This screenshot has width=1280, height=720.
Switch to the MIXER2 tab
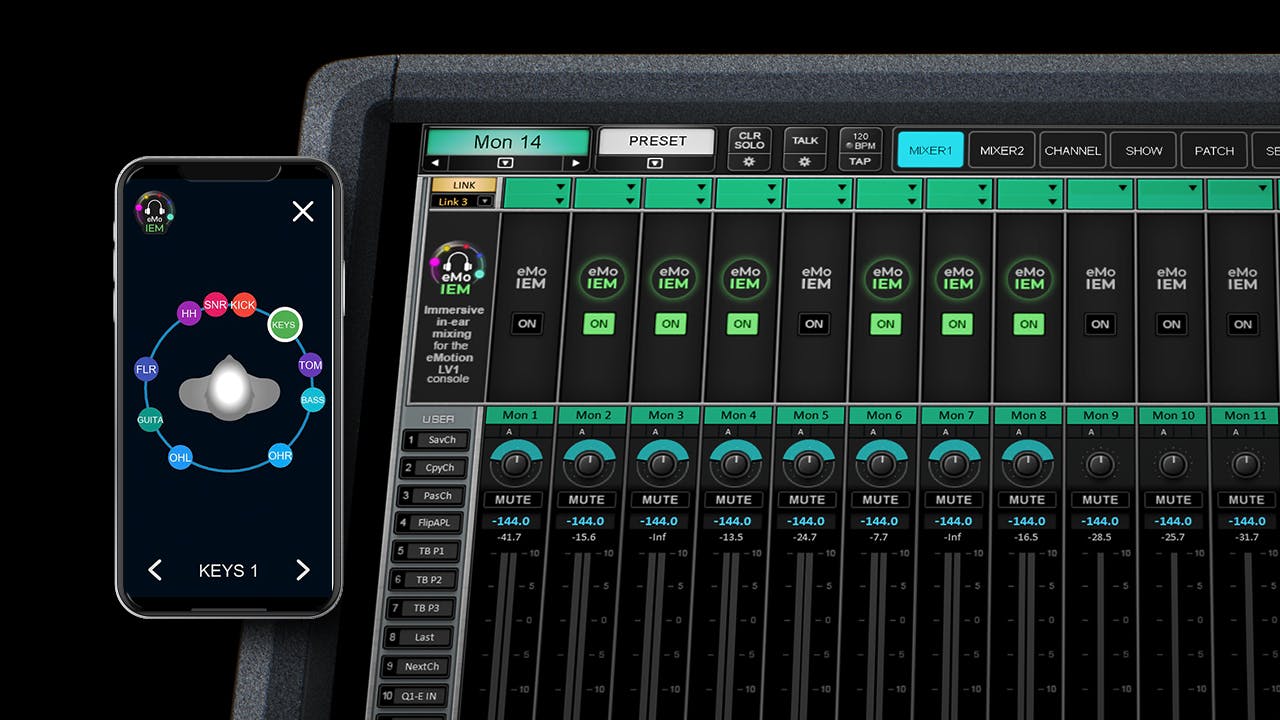click(1001, 150)
